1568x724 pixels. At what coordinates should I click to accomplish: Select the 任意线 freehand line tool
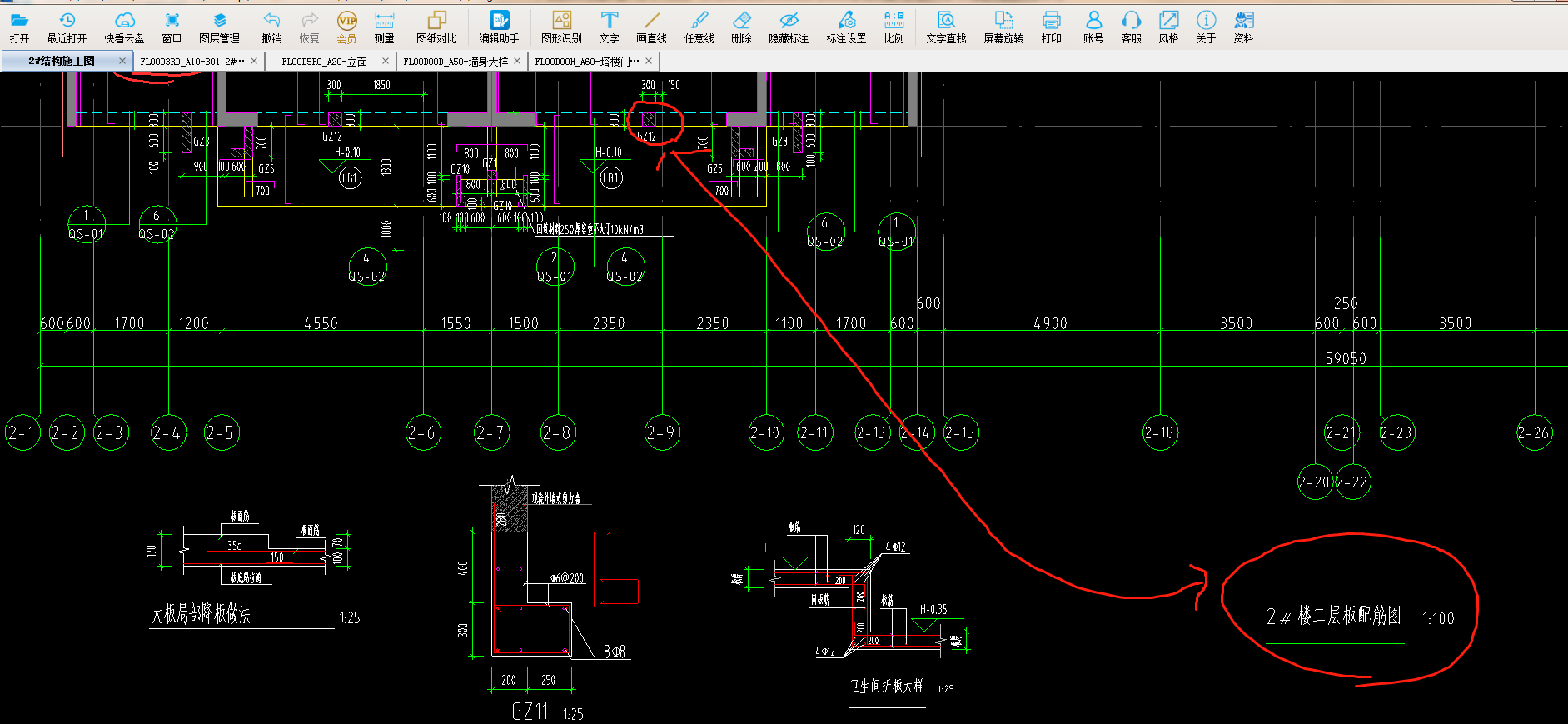(x=699, y=27)
